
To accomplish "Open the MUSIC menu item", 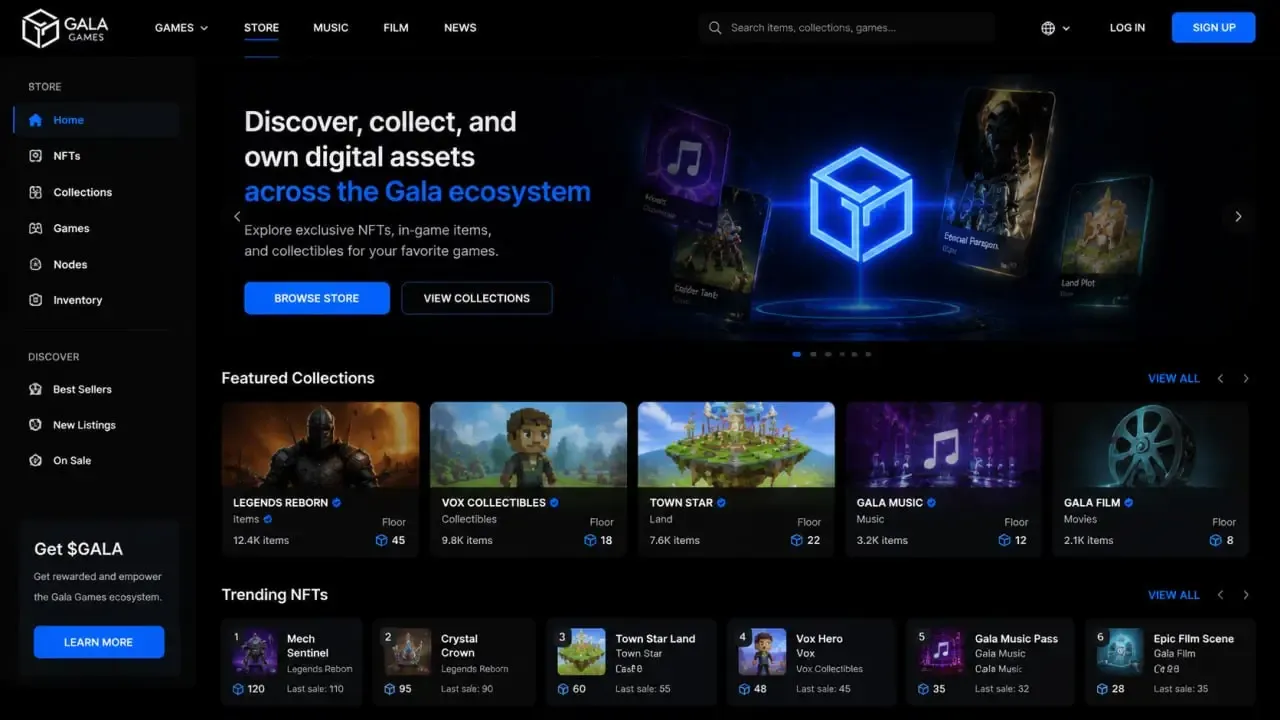I will tap(331, 28).
